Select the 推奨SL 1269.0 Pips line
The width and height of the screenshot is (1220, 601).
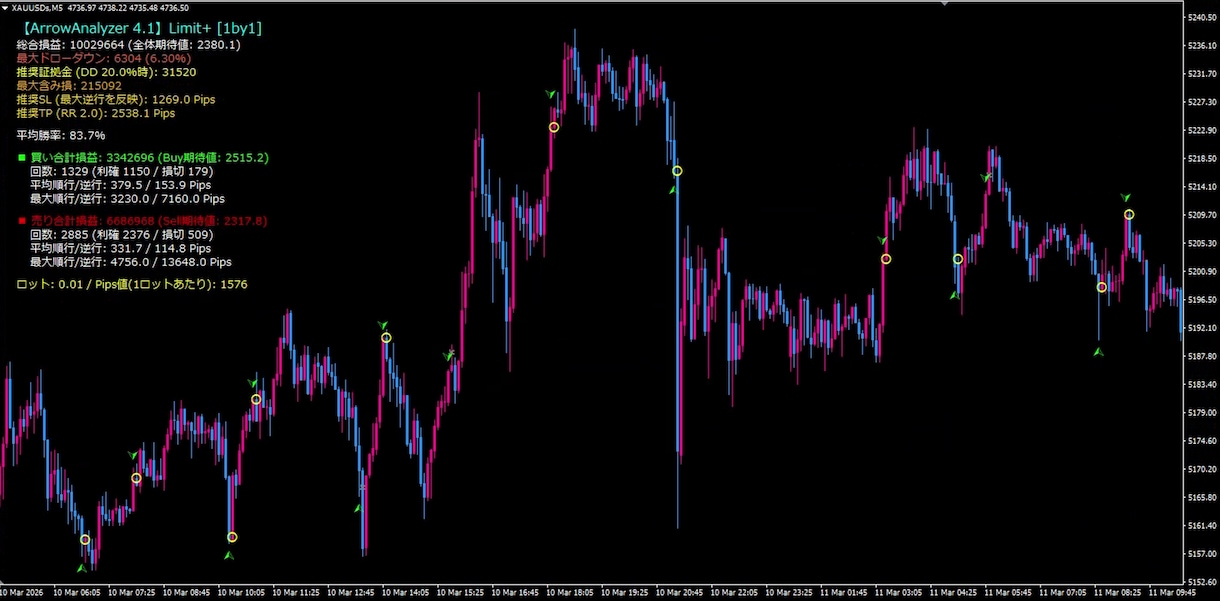tap(116, 99)
